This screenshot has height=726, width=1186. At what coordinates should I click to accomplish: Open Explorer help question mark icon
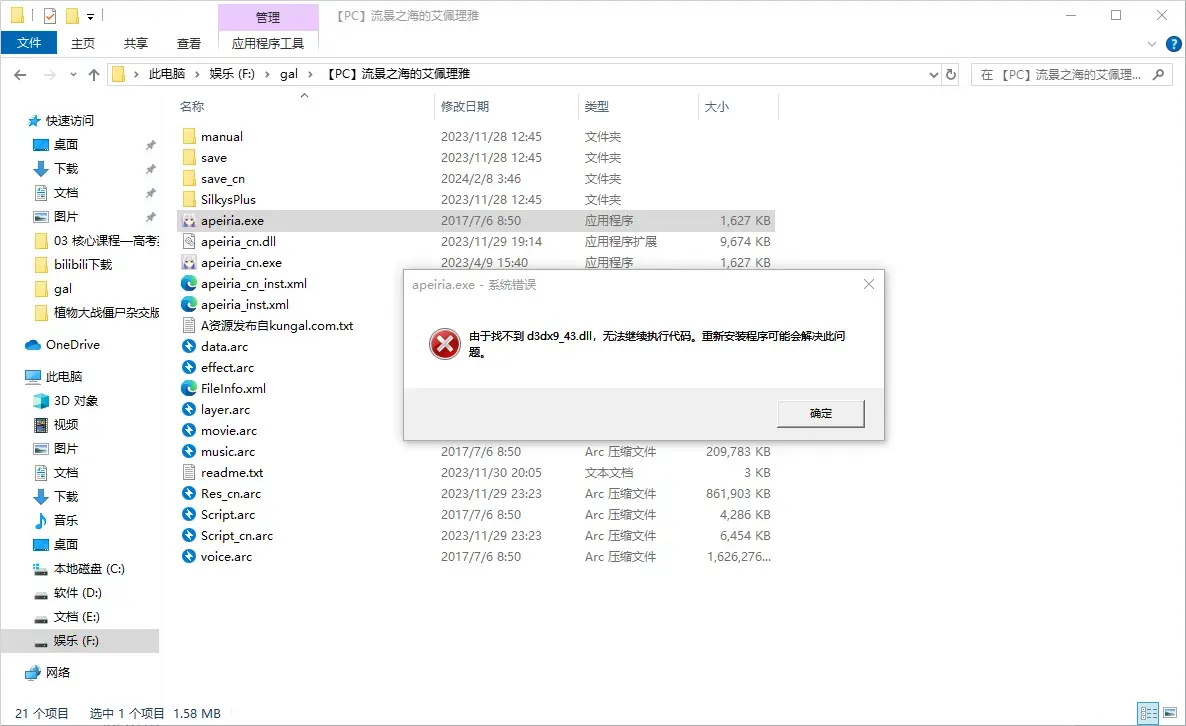(1173, 44)
